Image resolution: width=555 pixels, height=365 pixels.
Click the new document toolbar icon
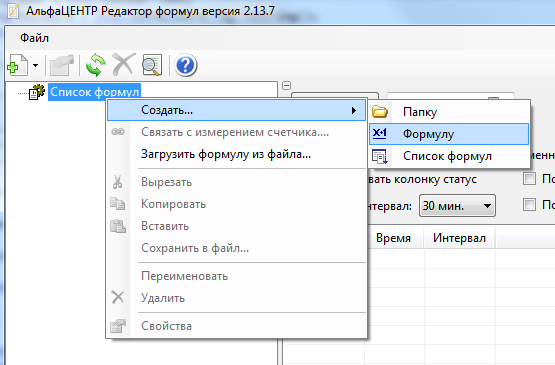pyautogui.click(x=17, y=65)
